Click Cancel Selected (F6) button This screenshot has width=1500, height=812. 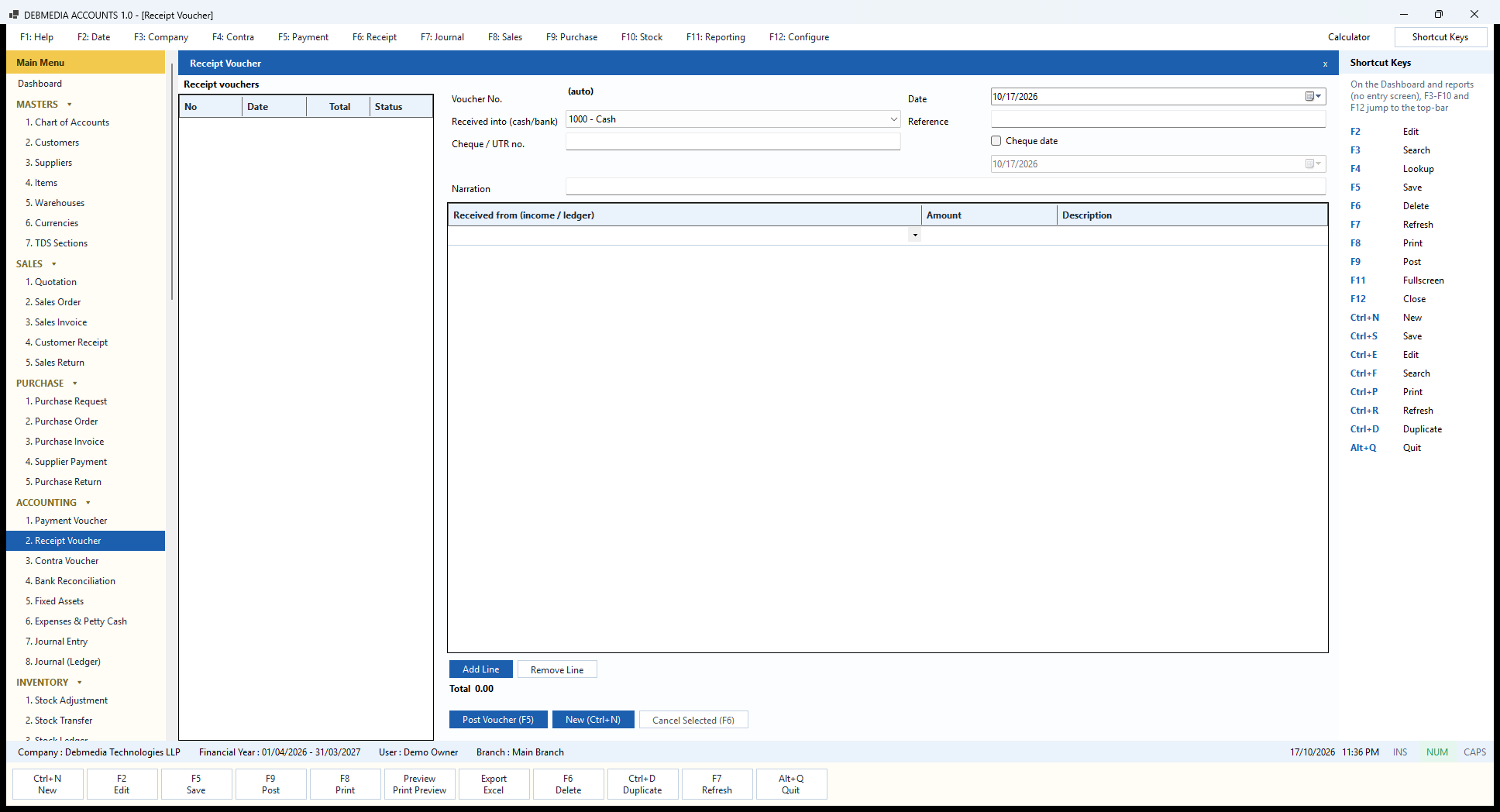693,720
